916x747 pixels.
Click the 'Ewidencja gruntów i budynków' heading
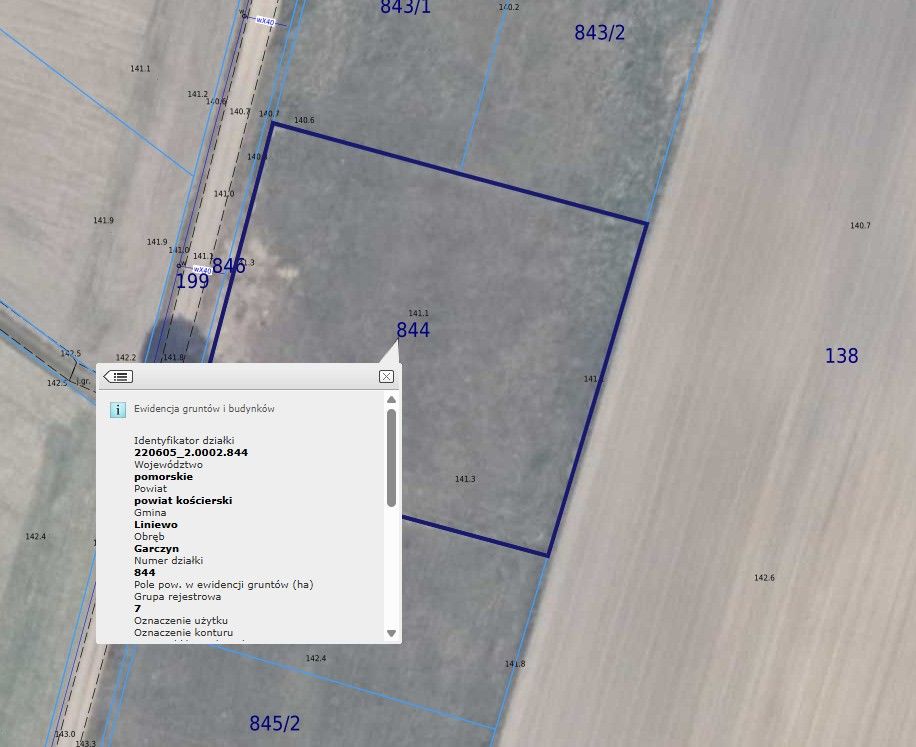pyautogui.click(x=204, y=409)
